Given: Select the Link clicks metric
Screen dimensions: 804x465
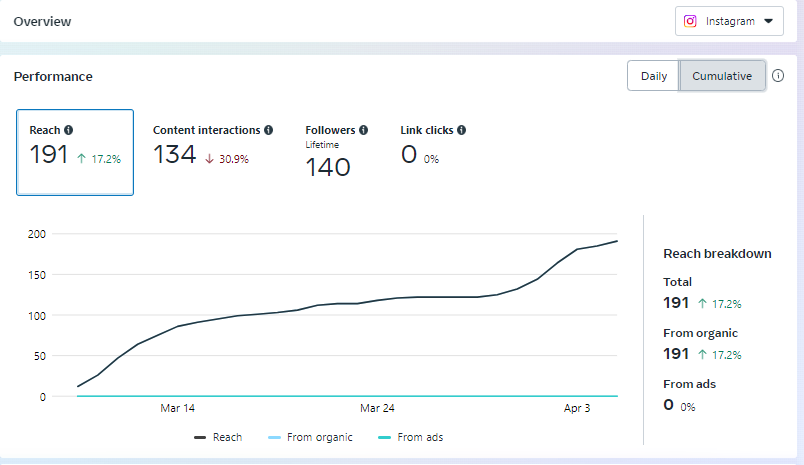Looking at the screenshot, I should tap(432, 146).
